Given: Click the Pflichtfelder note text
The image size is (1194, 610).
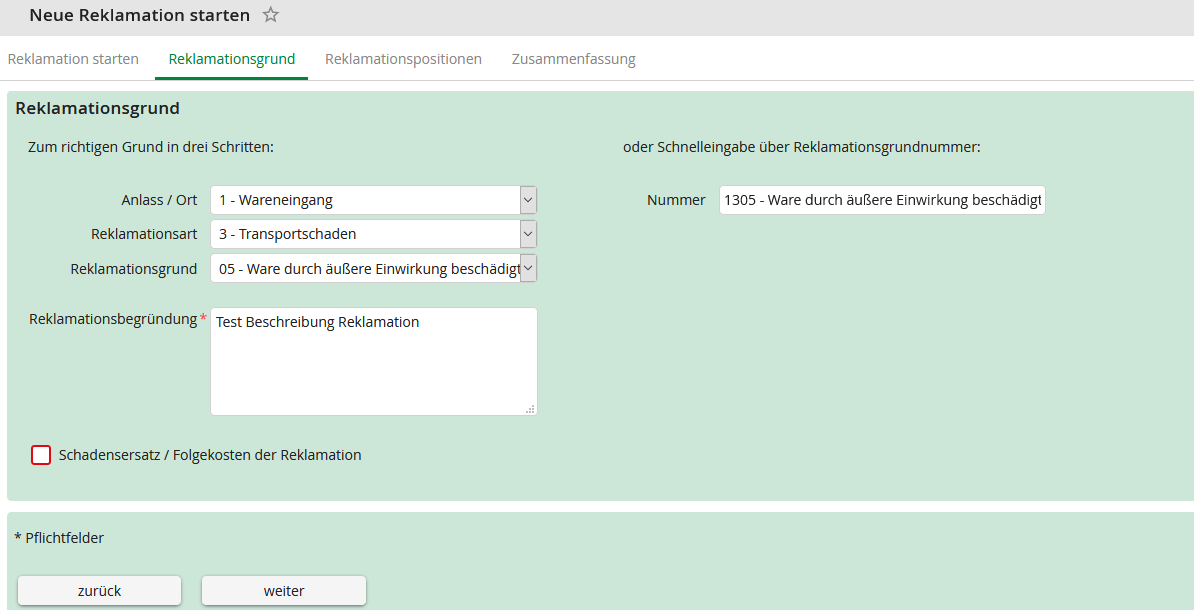Looking at the screenshot, I should point(59,538).
